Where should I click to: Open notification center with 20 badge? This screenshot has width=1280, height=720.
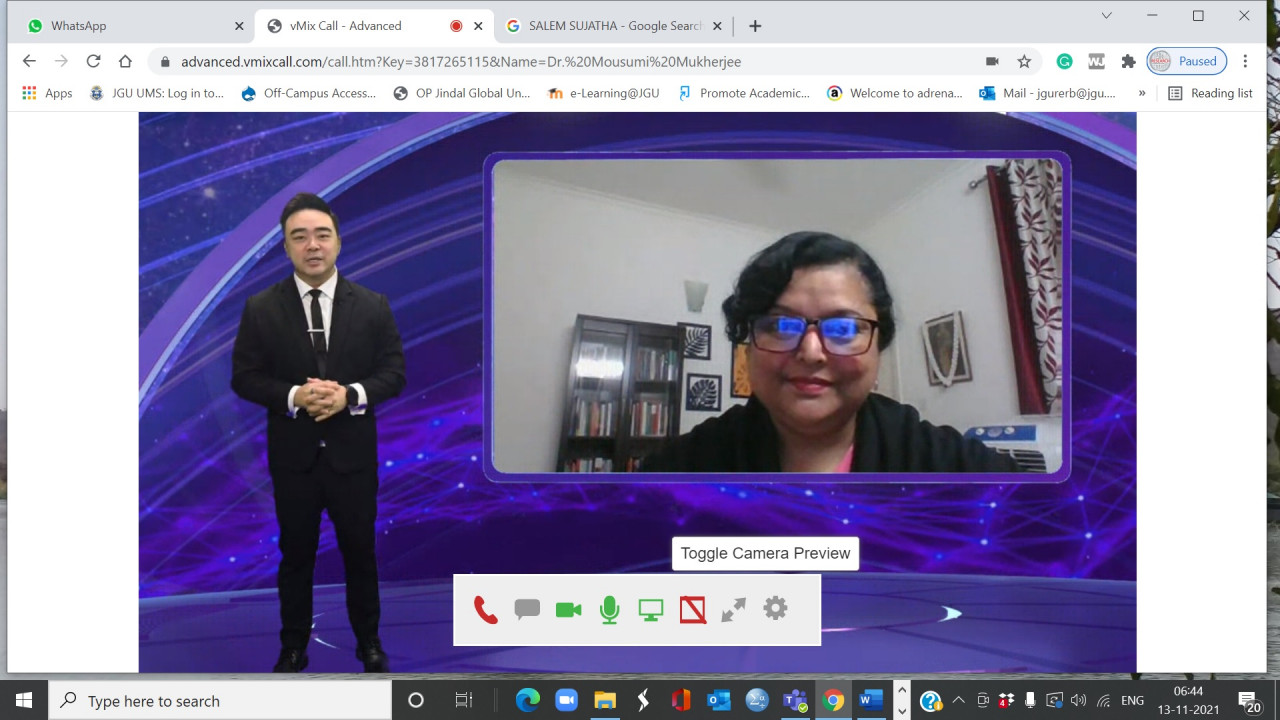[x=1249, y=700]
